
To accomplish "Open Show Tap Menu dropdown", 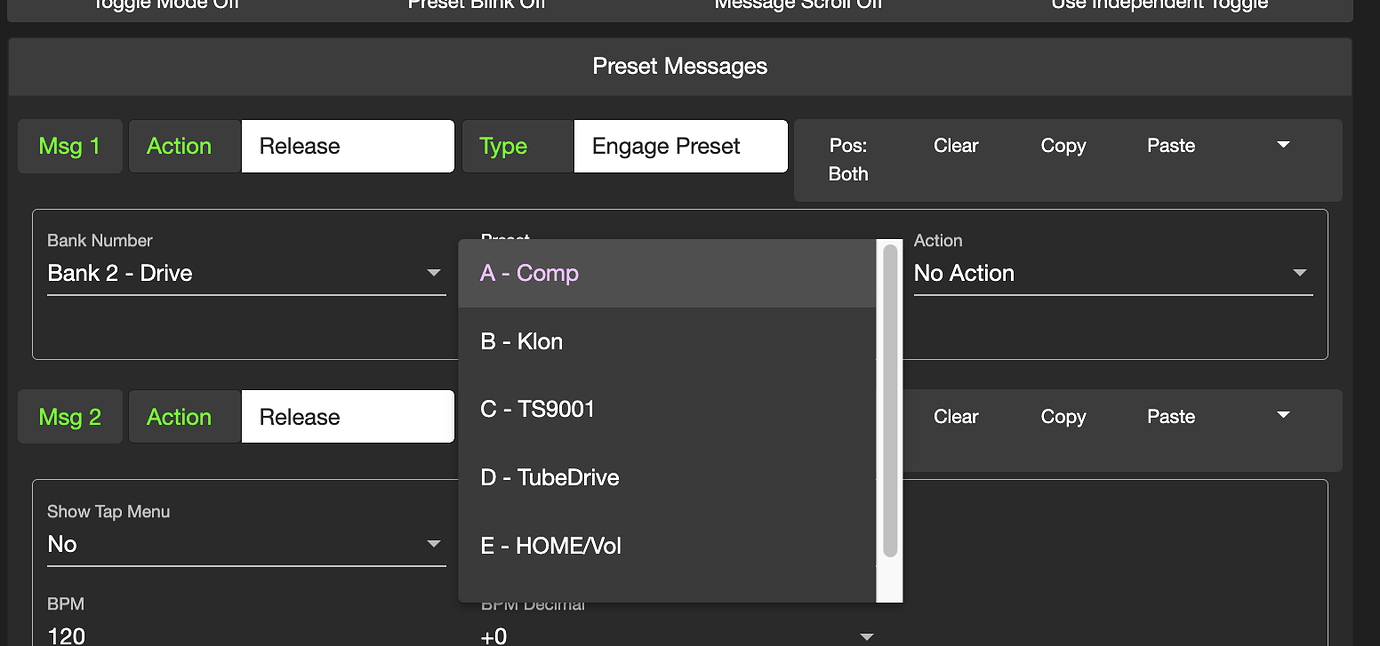I will [434, 544].
